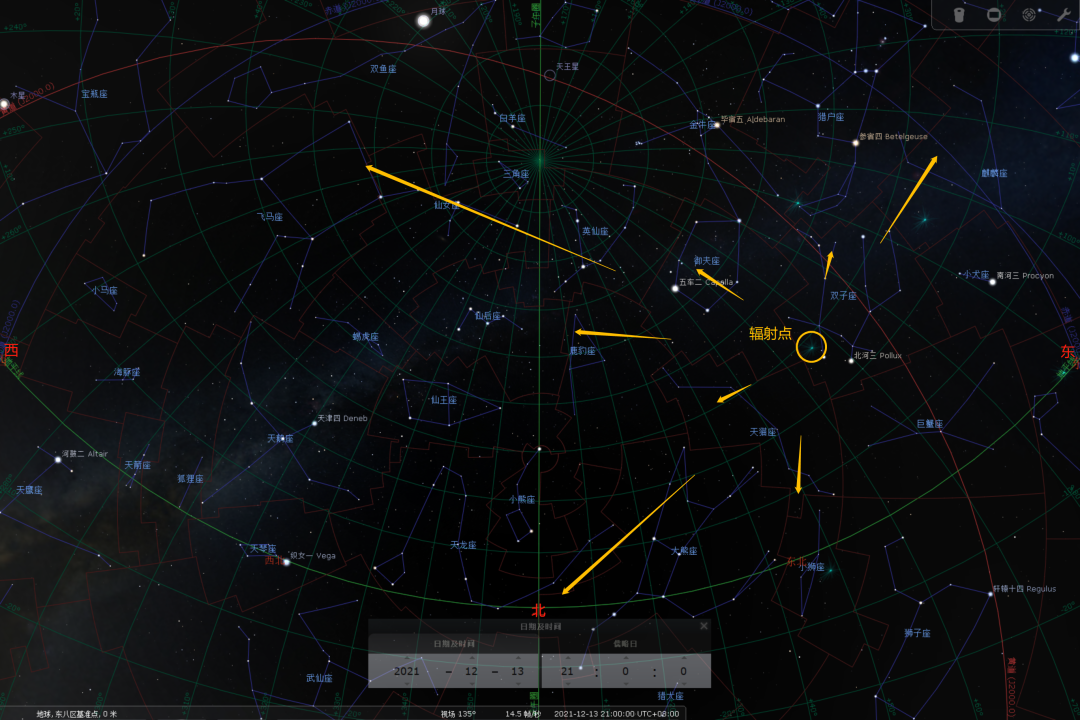Click the frame rate text 14.5 帧/秒
This screenshot has width=1080, height=720.
pos(523,714)
